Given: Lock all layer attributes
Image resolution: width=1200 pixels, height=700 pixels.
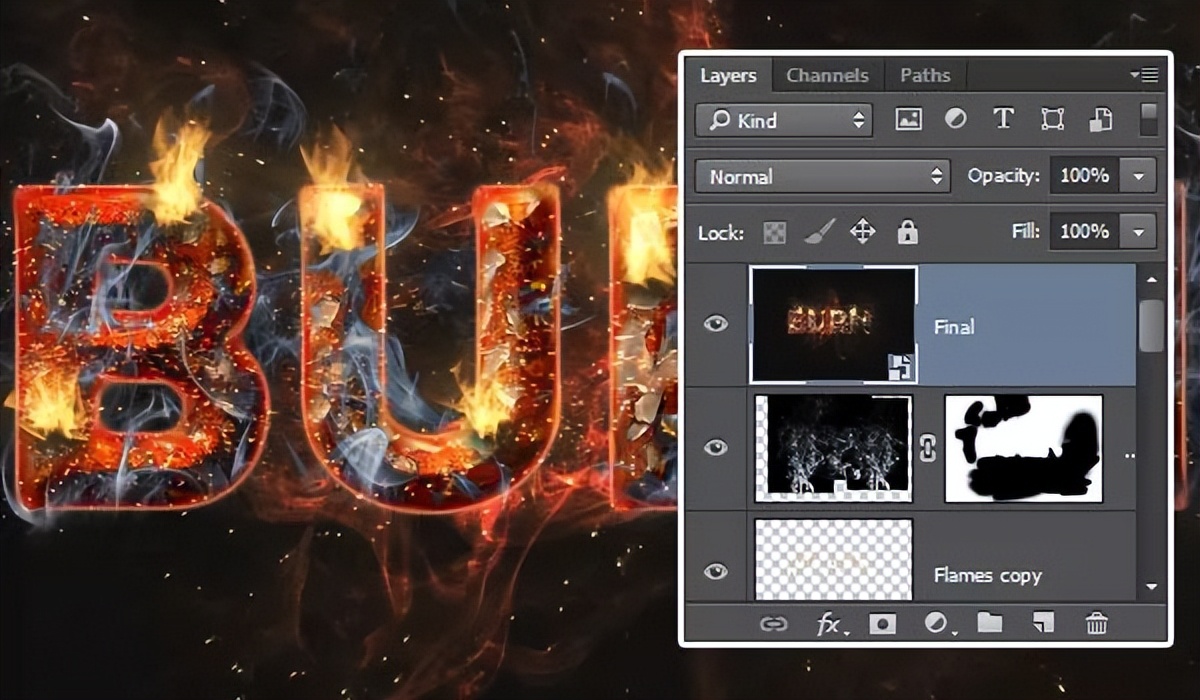Looking at the screenshot, I should pyautogui.click(x=907, y=233).
